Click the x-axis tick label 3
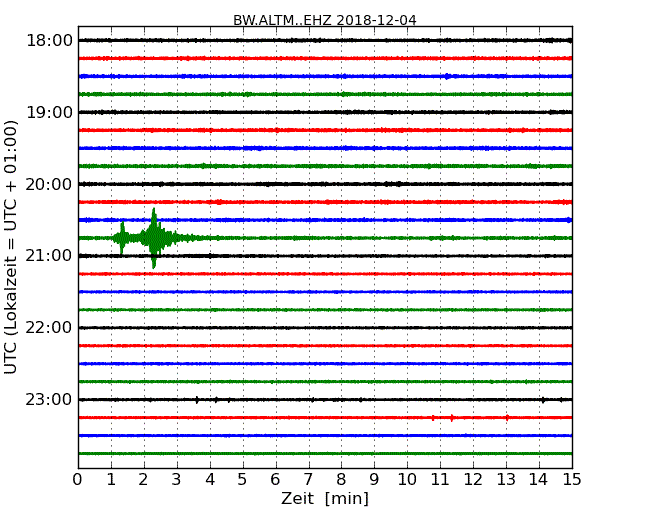 [177, 480]
